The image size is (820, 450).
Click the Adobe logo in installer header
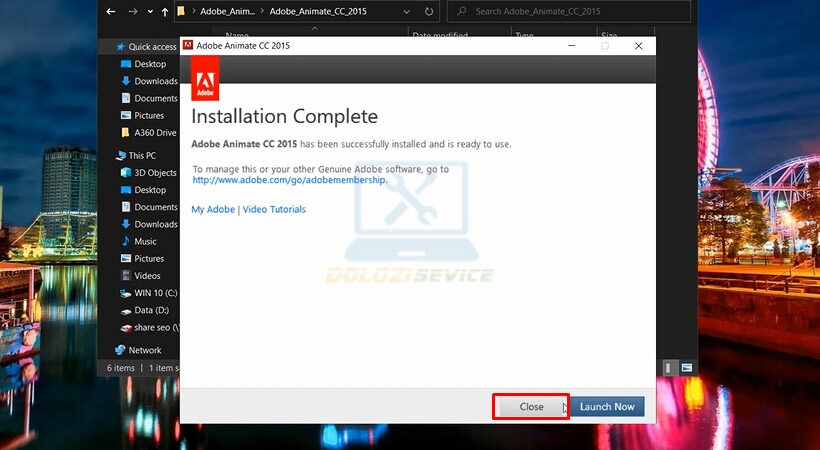(205, 78)
